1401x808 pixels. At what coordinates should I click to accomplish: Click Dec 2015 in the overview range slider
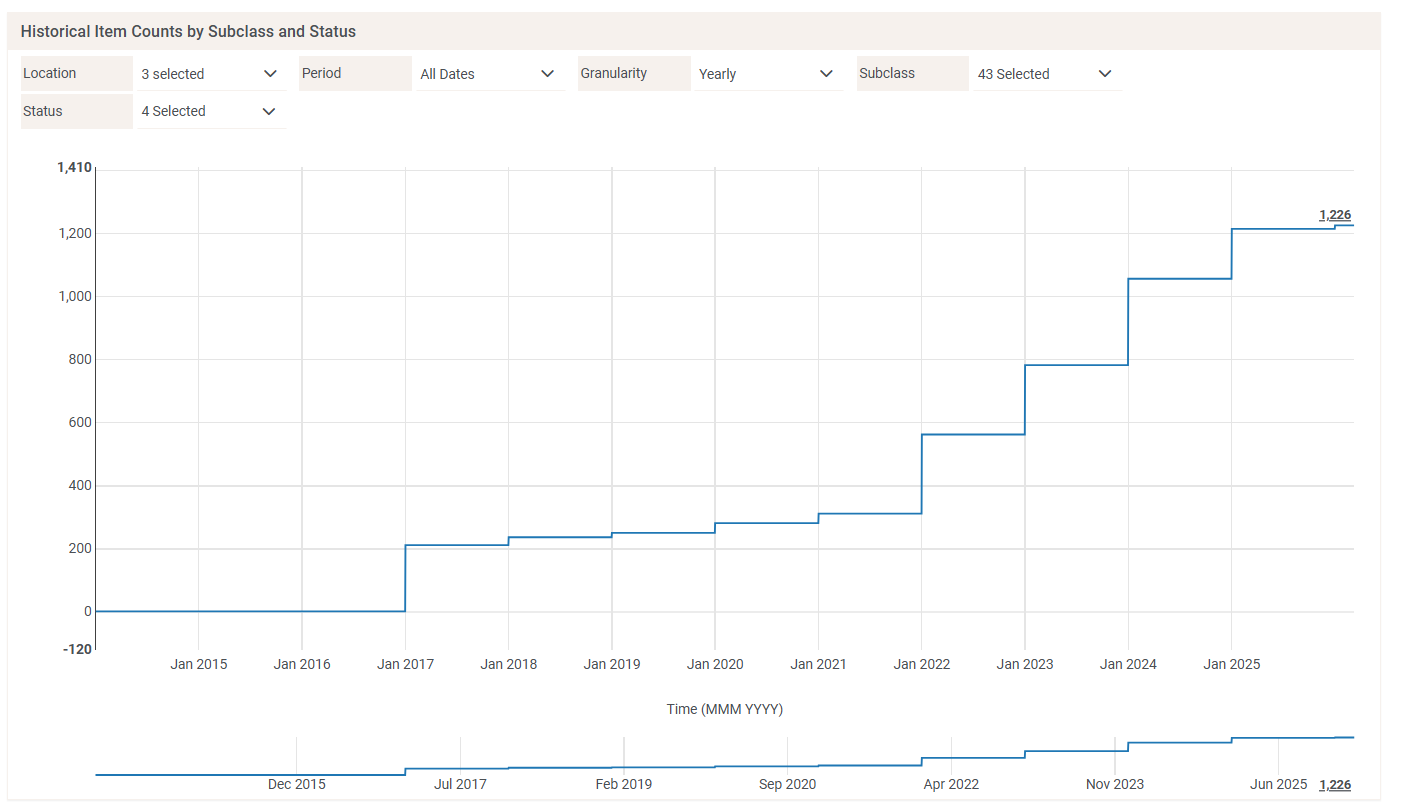pyautogui.click(x=296, y=784)
